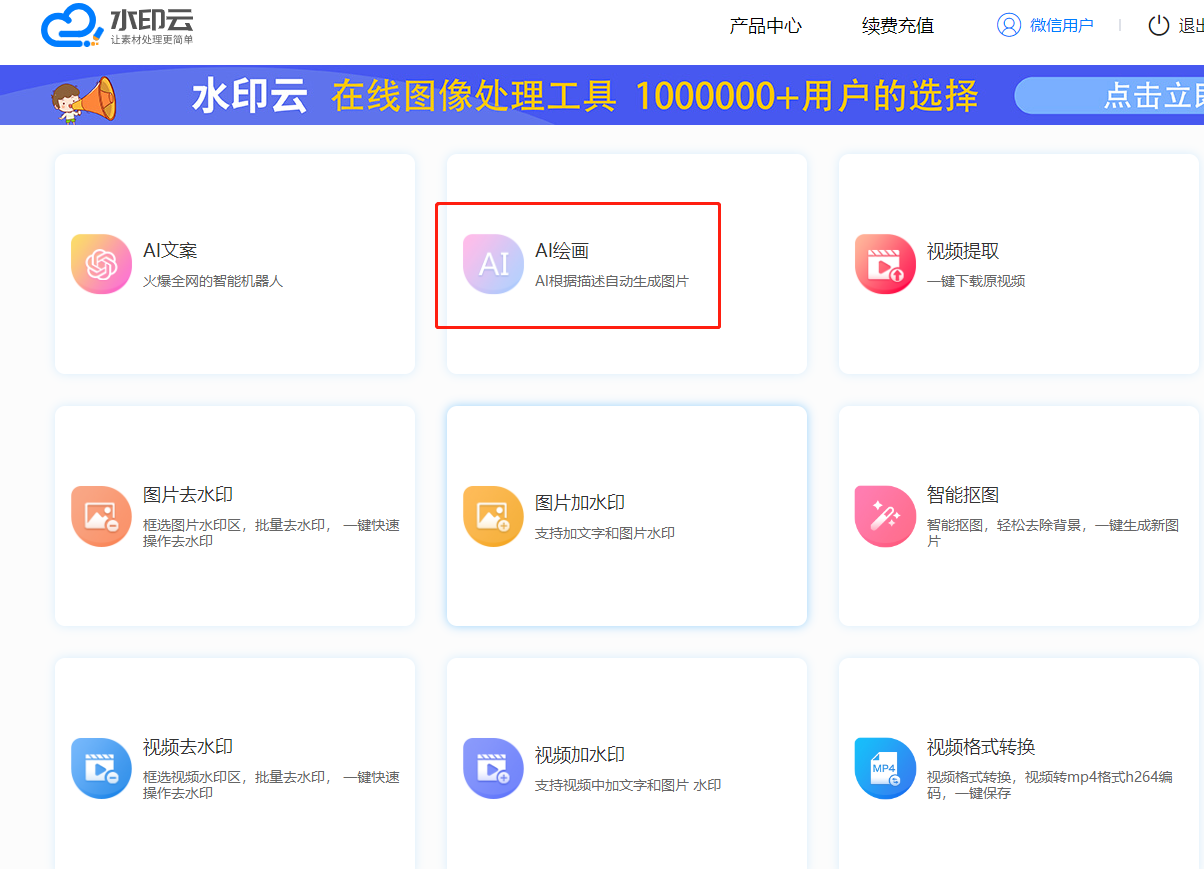The height and width of the screenshot is (869, 1204).
Task: Open the AI文案 chatbot icon
Action: pyautogui.click(x=101, y=264)
